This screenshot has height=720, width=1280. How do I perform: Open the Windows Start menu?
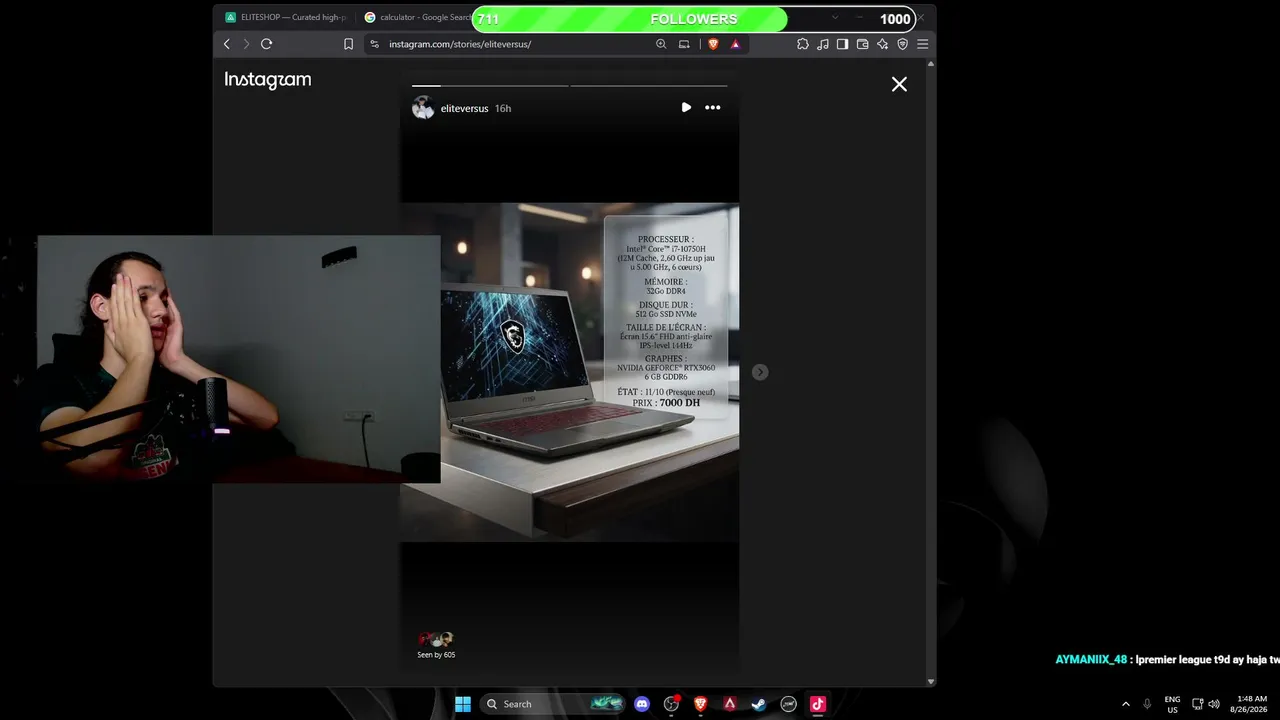click(463, 704)
